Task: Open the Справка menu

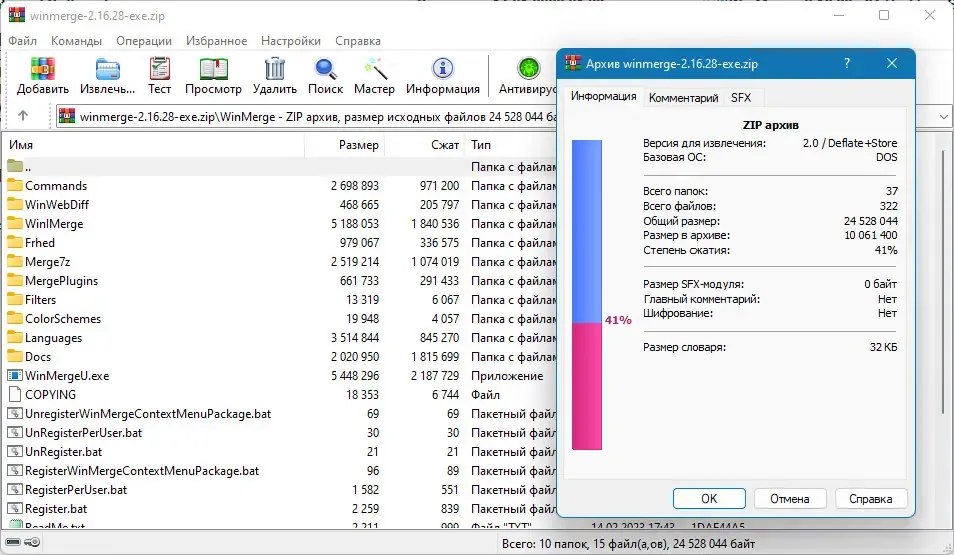Action: pos(358,41)
